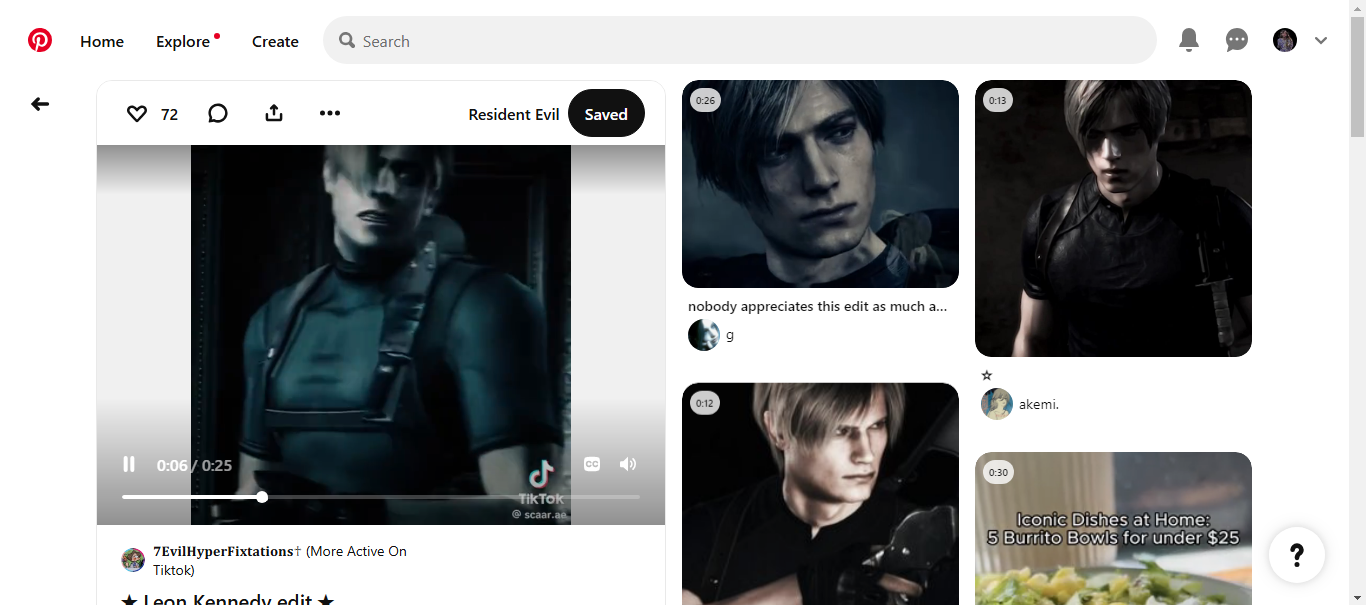Open akemi.'s profile avatar
Image resolution: width=1366 pixels, height=605 pixels.
coord(997,404)
